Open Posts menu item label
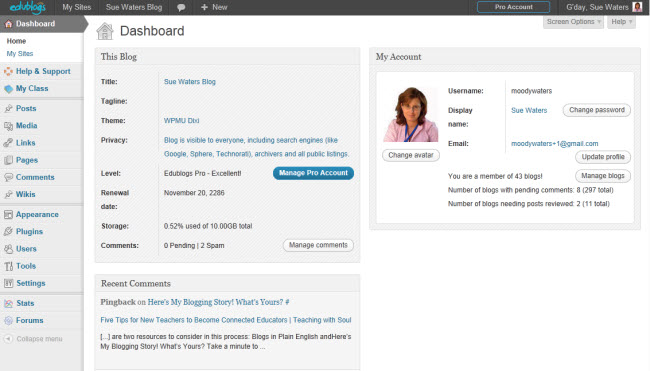 (x=26, y=108)
